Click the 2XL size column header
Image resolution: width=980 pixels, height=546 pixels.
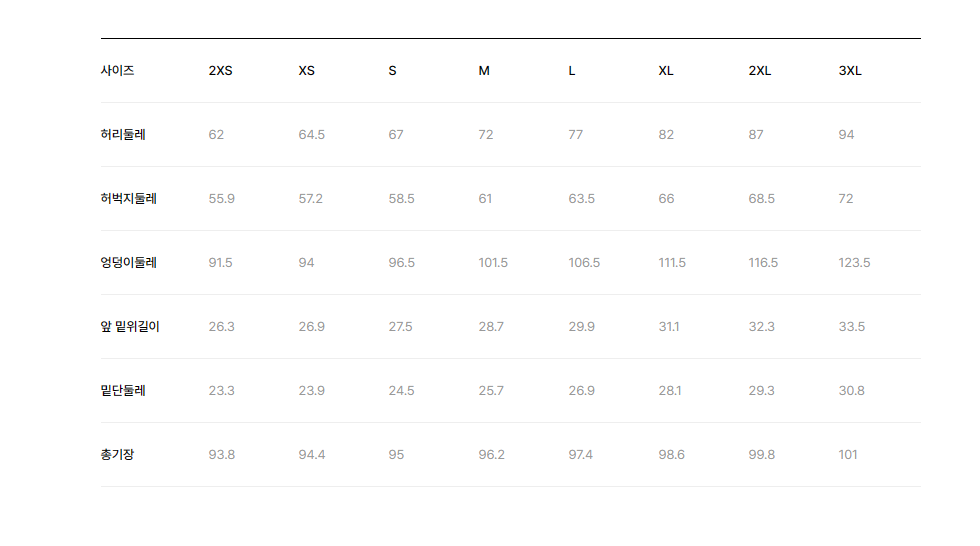(x=759, y=71)
